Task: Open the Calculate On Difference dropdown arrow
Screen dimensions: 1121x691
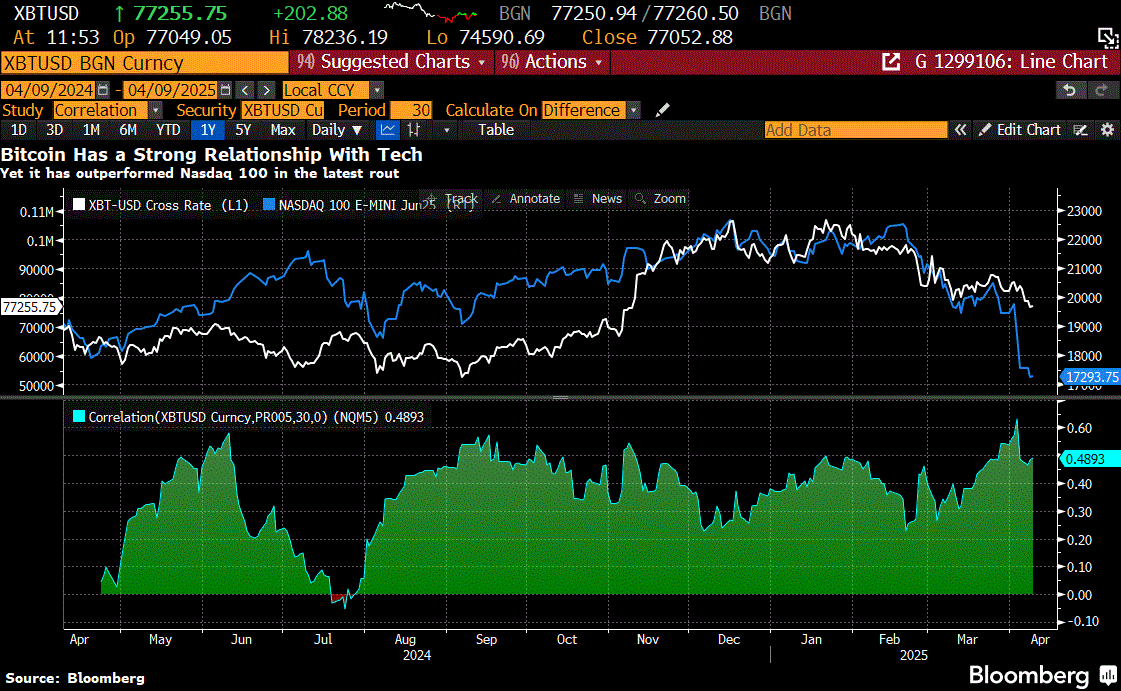Action: click(x=633, y=110)
